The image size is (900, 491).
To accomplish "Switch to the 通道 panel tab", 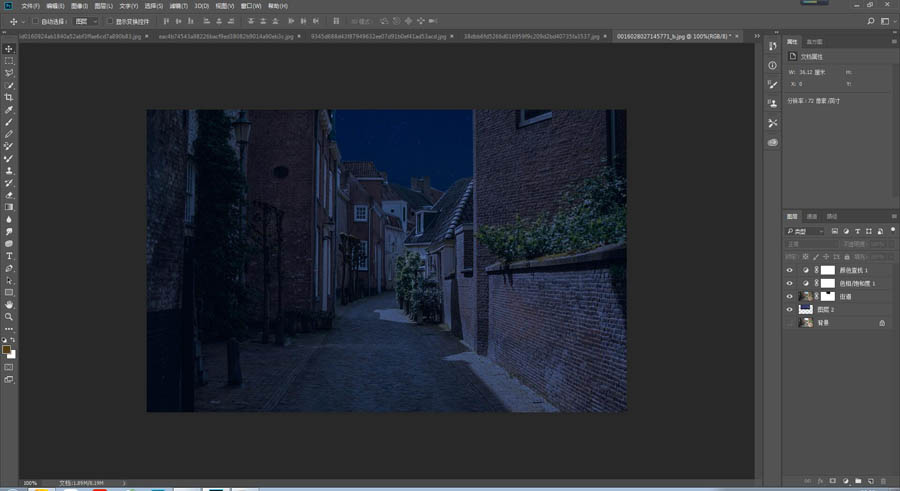I will tap(812, 216).
